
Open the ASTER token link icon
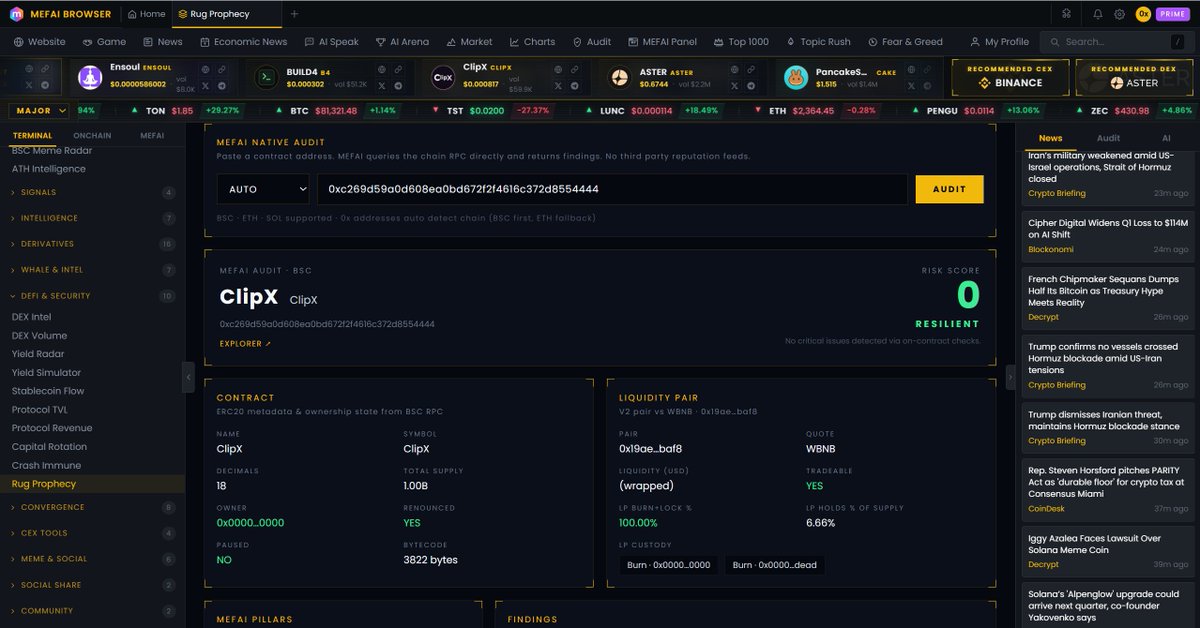(x=753, y=70)
